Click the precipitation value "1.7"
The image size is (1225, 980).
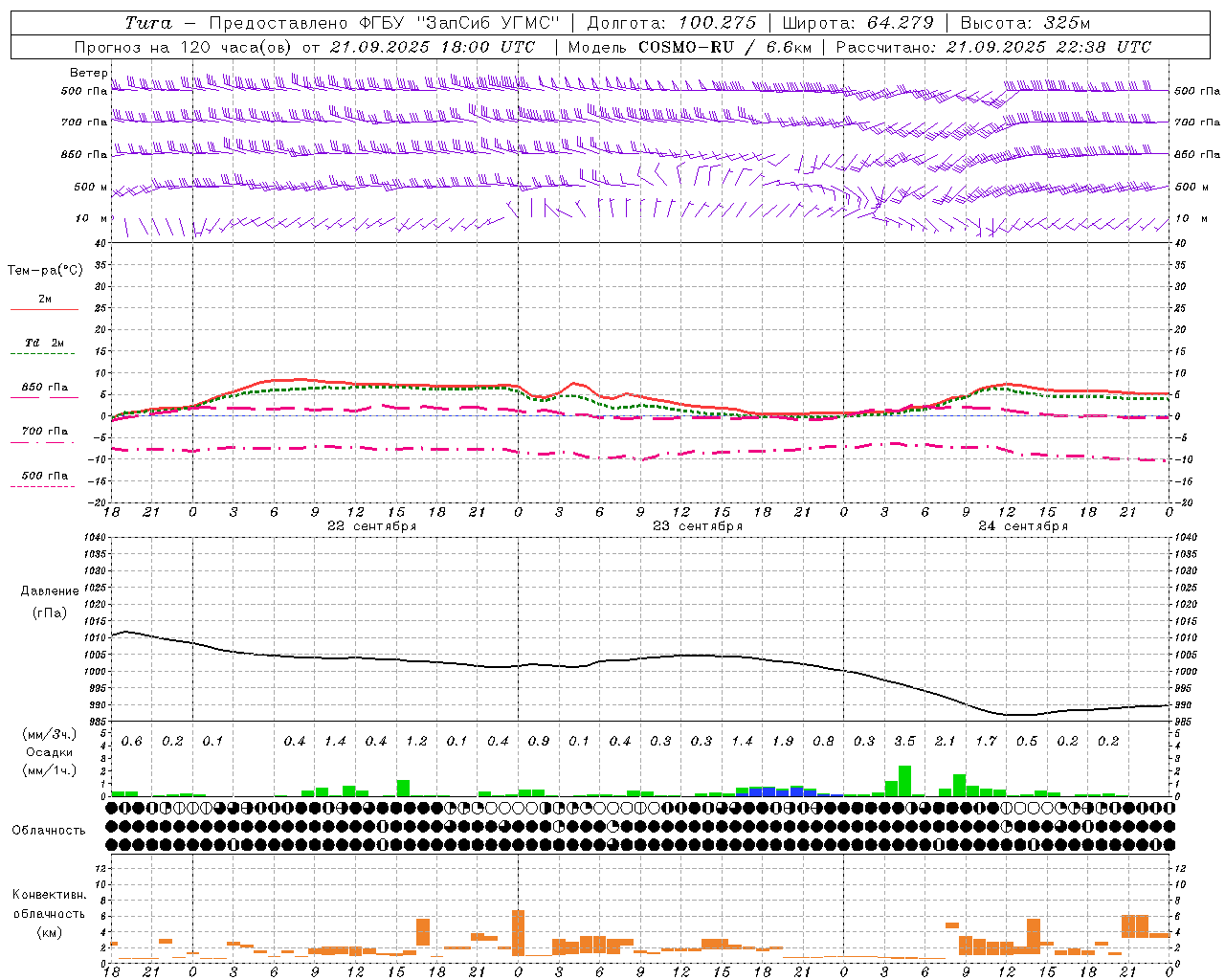986,741
